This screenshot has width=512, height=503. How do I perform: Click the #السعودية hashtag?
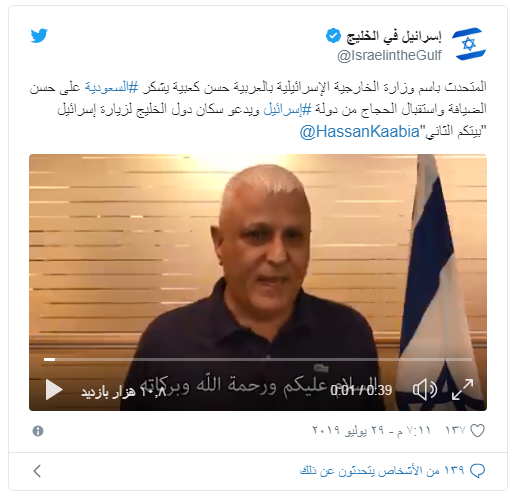tap(111, 87)
